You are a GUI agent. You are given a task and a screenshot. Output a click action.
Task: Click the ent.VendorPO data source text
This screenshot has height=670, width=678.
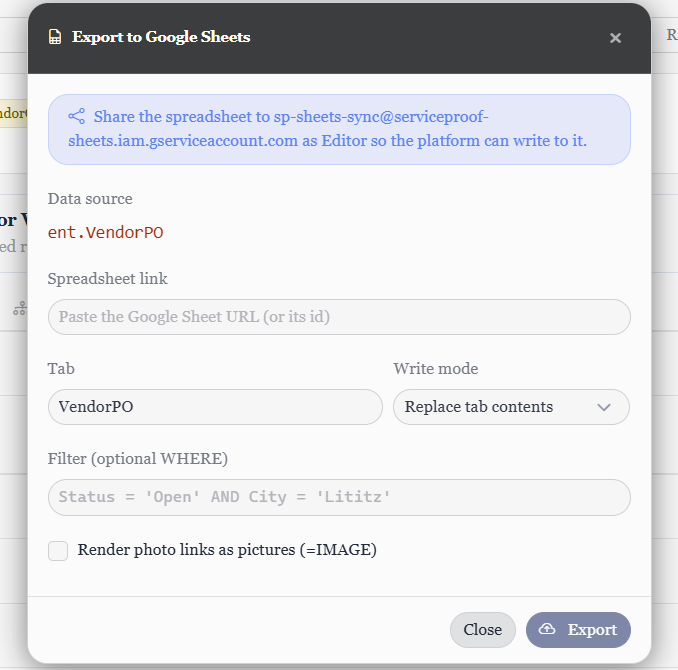pyautogui.click(x=106, y=233)
